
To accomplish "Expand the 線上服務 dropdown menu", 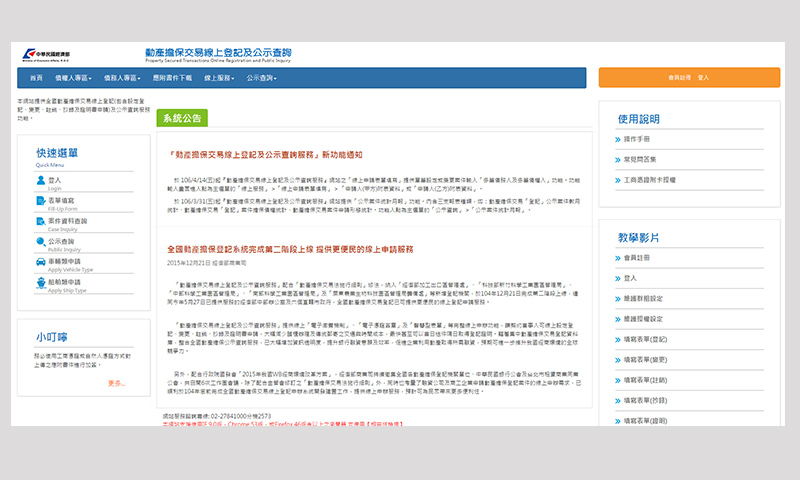I will pos(219,78).
